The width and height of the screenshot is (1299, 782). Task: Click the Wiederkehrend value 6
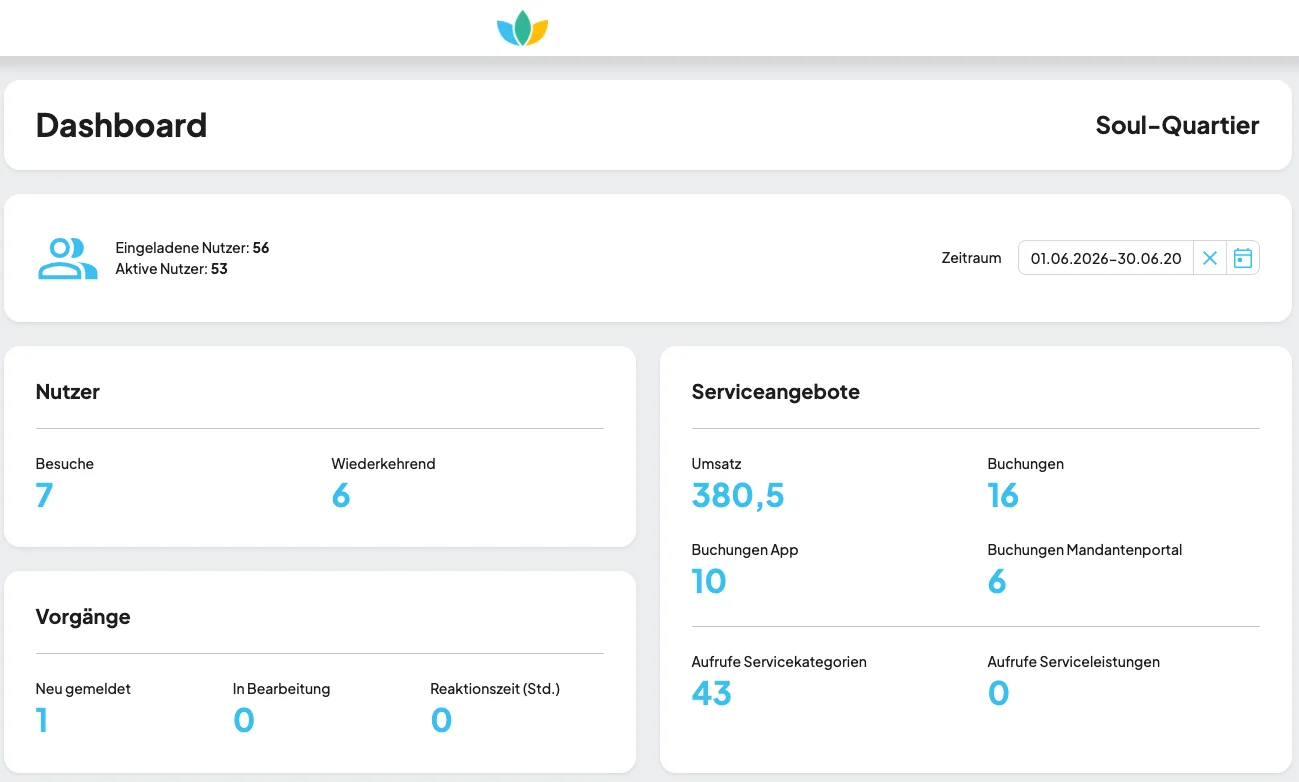tap(341, 495)
